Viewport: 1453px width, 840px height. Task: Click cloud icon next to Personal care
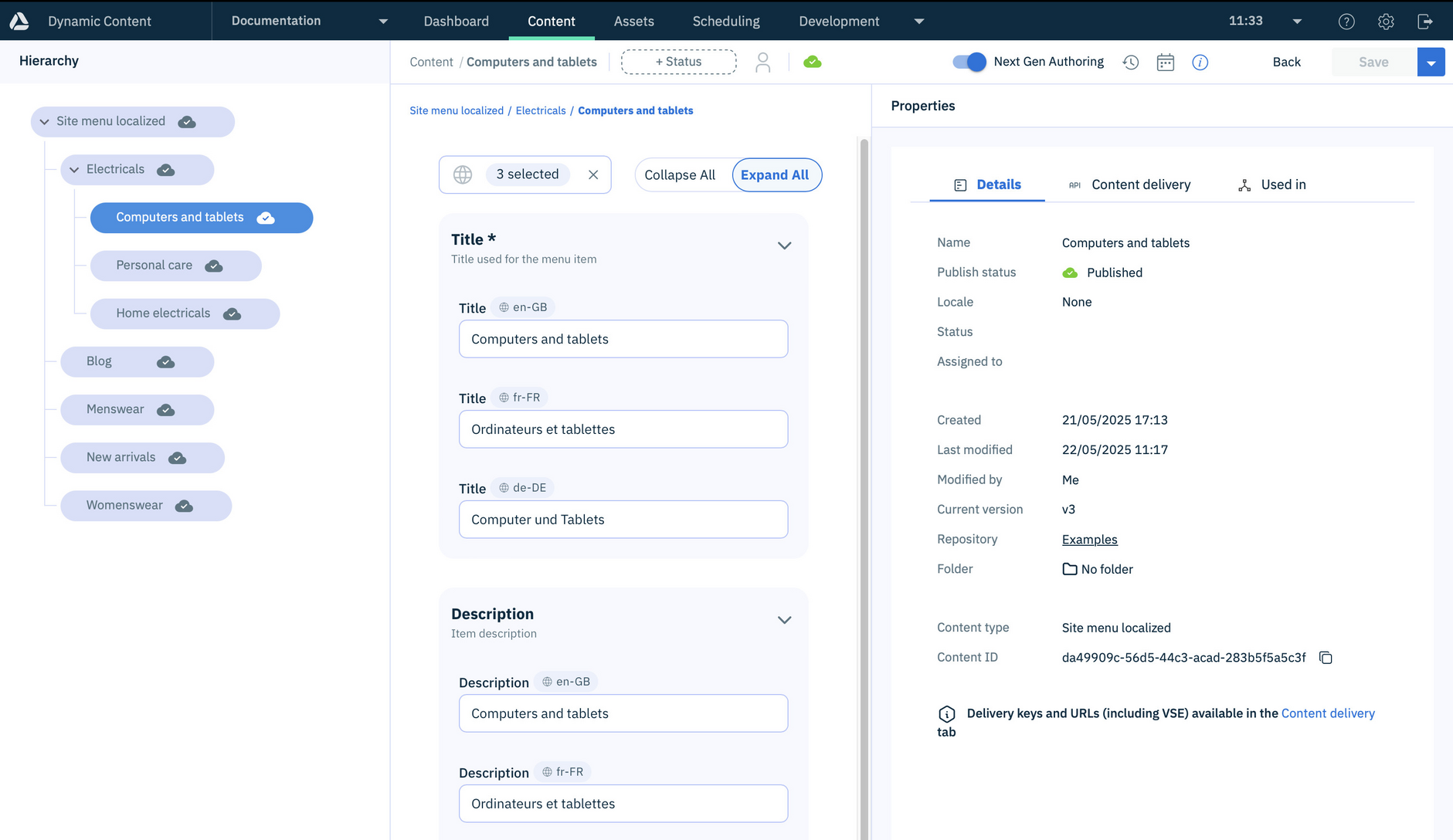point(214,266)
